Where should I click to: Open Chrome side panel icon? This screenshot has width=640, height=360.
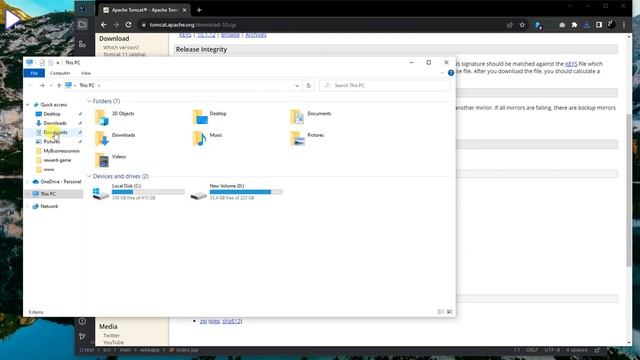[x=599, y=25]
